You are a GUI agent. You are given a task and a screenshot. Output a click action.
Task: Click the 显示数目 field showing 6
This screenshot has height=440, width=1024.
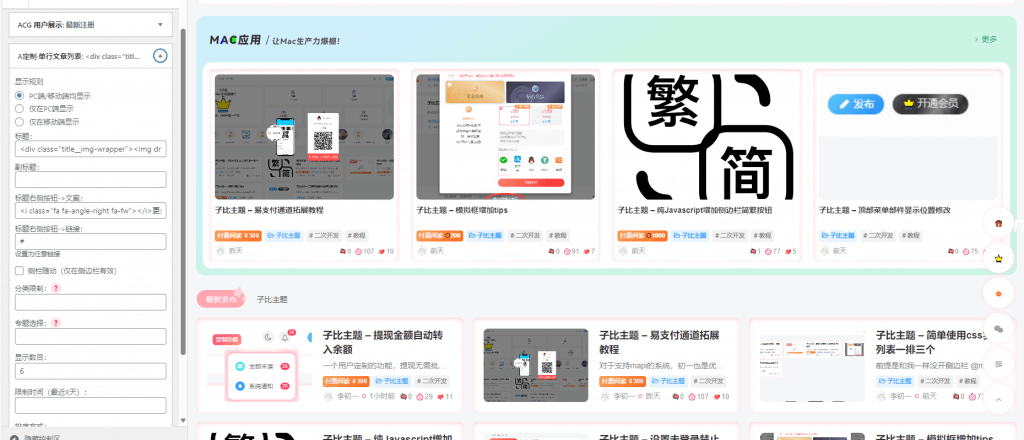point(91,371)
